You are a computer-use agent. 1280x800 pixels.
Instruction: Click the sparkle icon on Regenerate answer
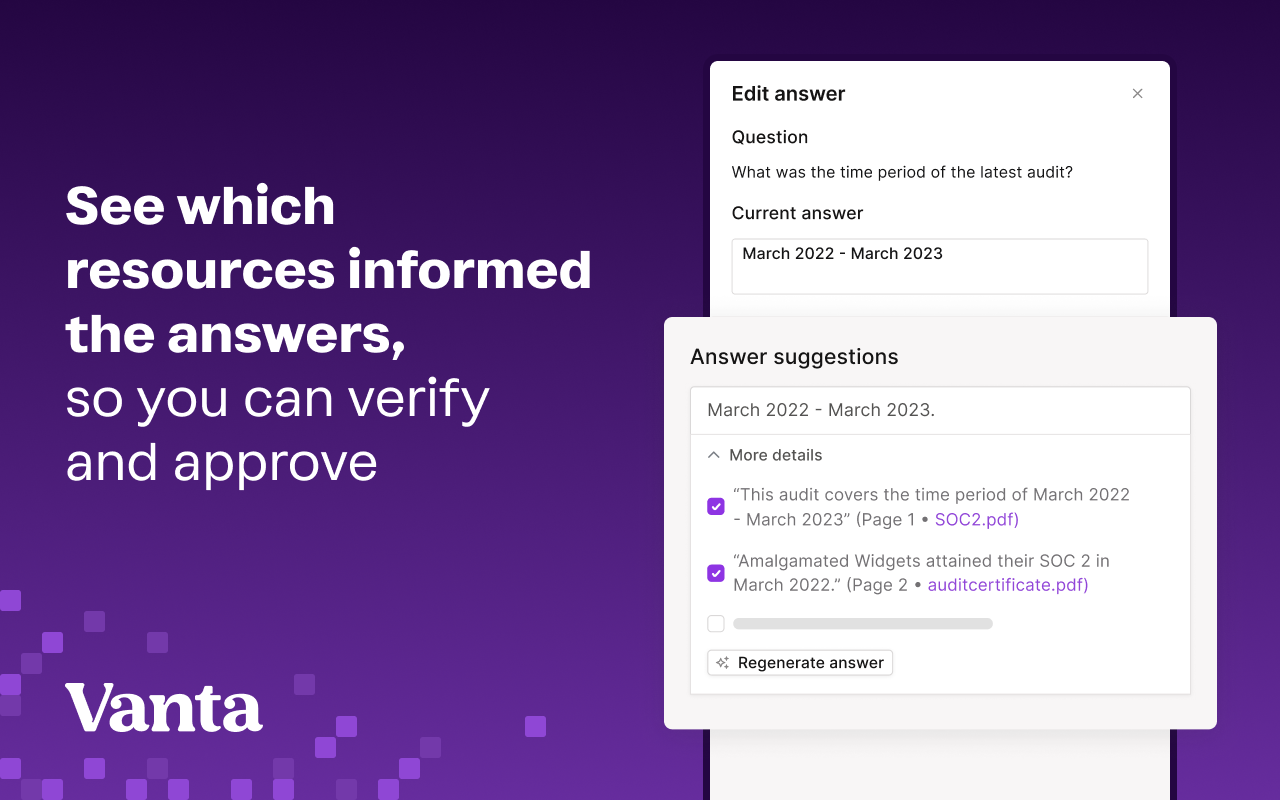(721, 662)
